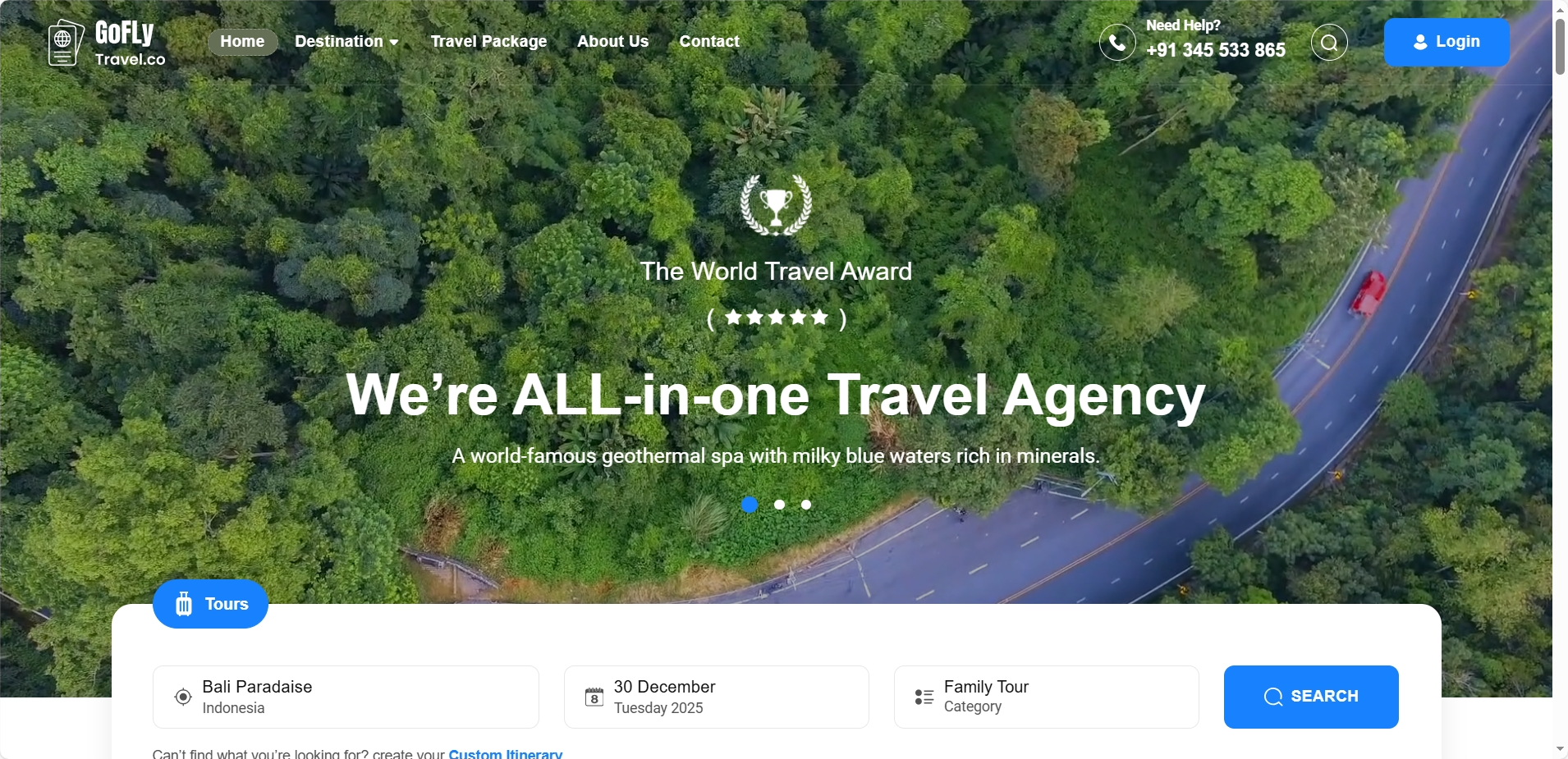Expand the Destination dropdown menu

click(x=346, y=41)
